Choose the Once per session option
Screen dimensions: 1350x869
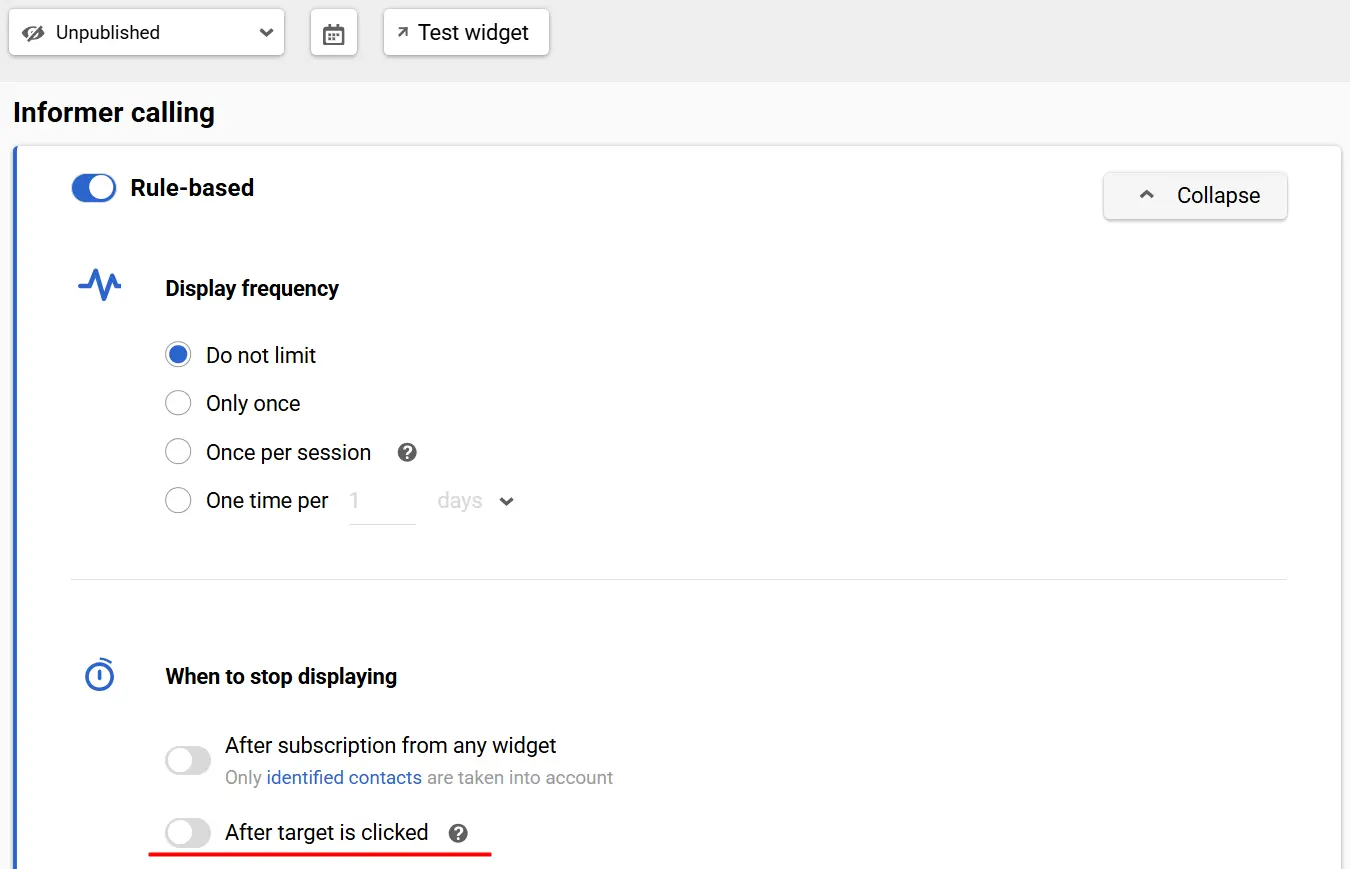pos(178,452)
